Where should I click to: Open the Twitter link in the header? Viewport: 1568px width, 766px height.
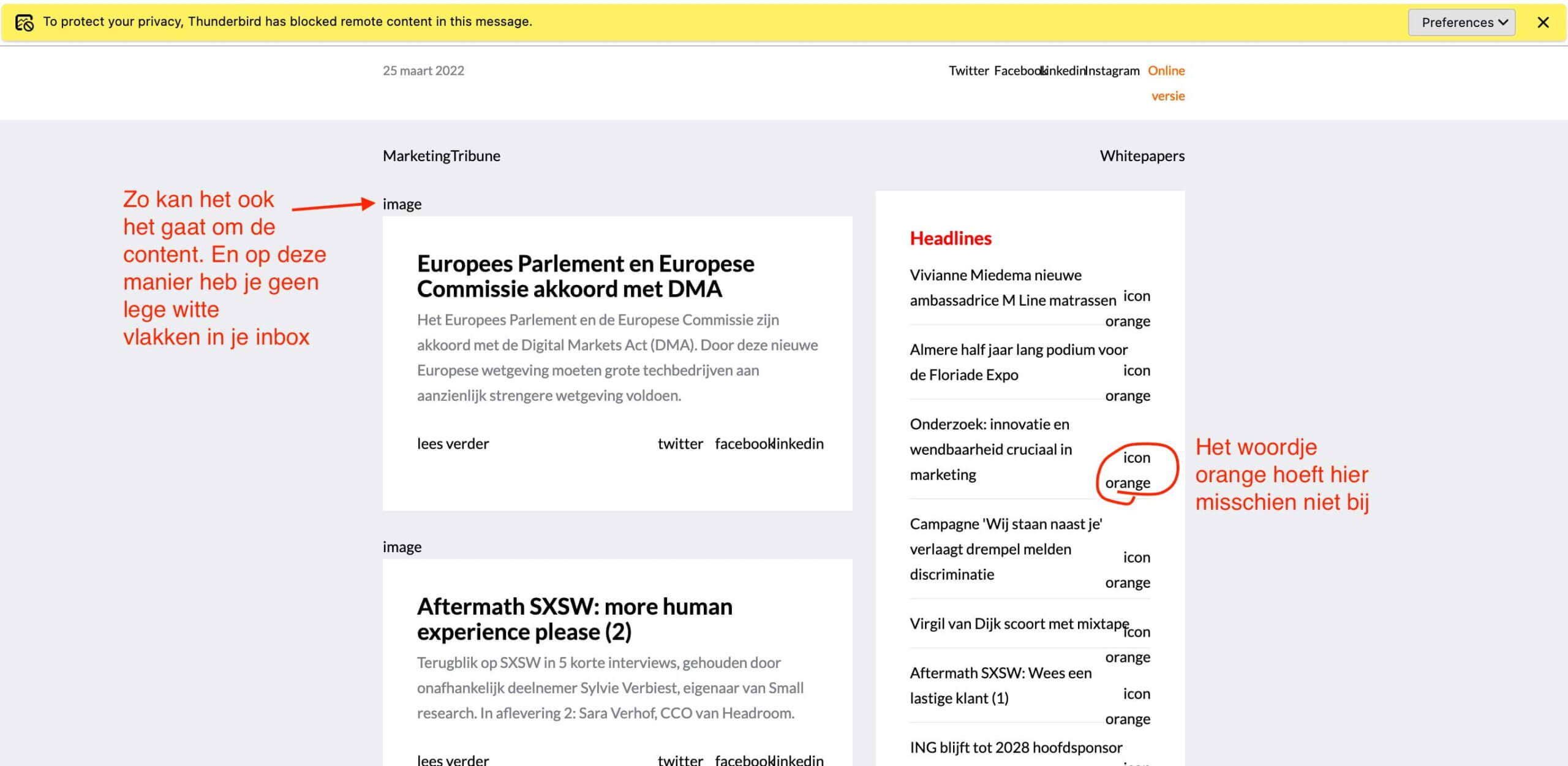point(968,70)
